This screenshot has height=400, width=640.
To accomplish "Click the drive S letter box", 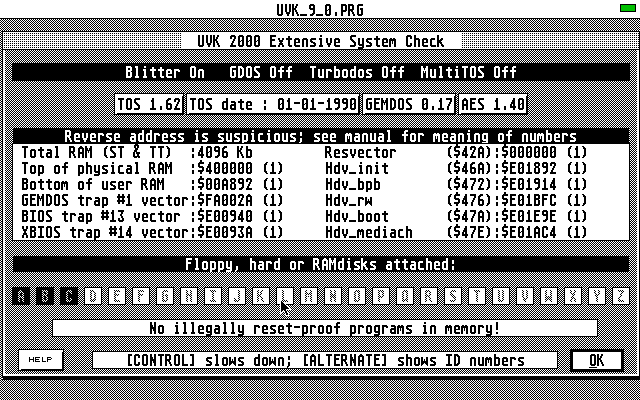I will [x=453, y=296].
